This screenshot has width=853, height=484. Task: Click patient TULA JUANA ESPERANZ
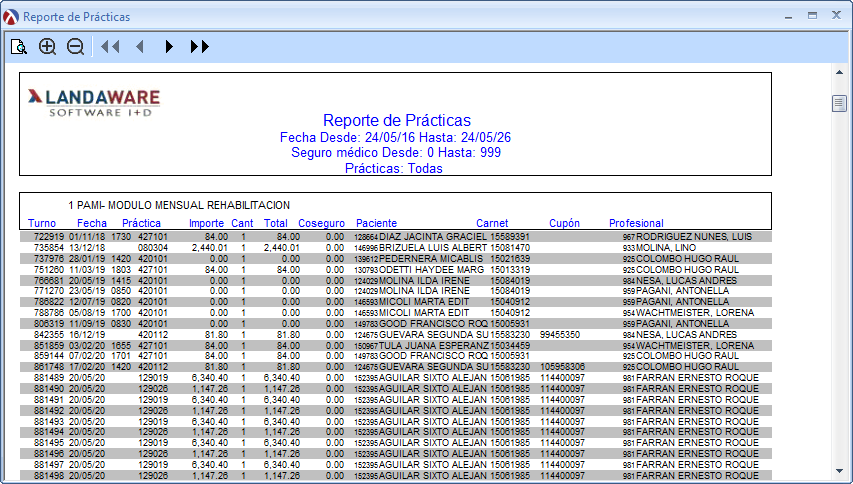434,345
